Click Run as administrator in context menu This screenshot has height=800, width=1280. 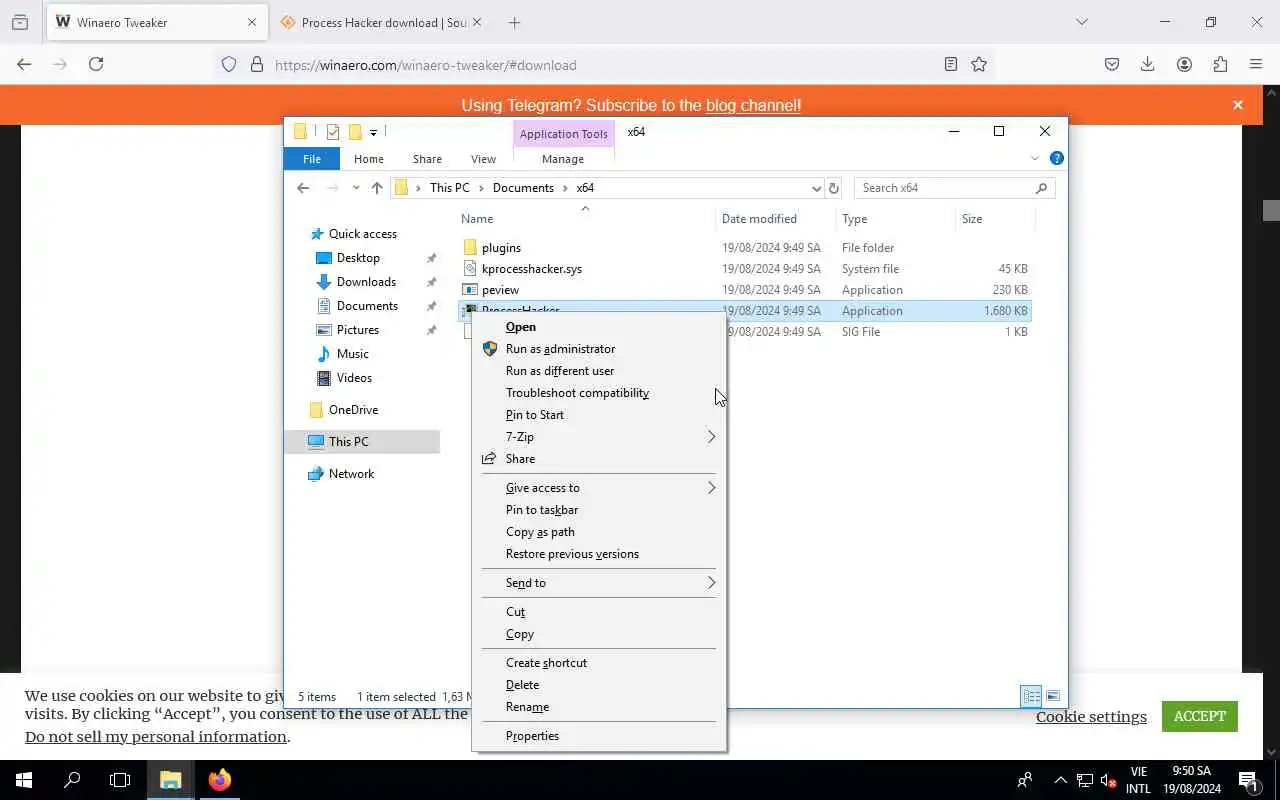point(560,349)
